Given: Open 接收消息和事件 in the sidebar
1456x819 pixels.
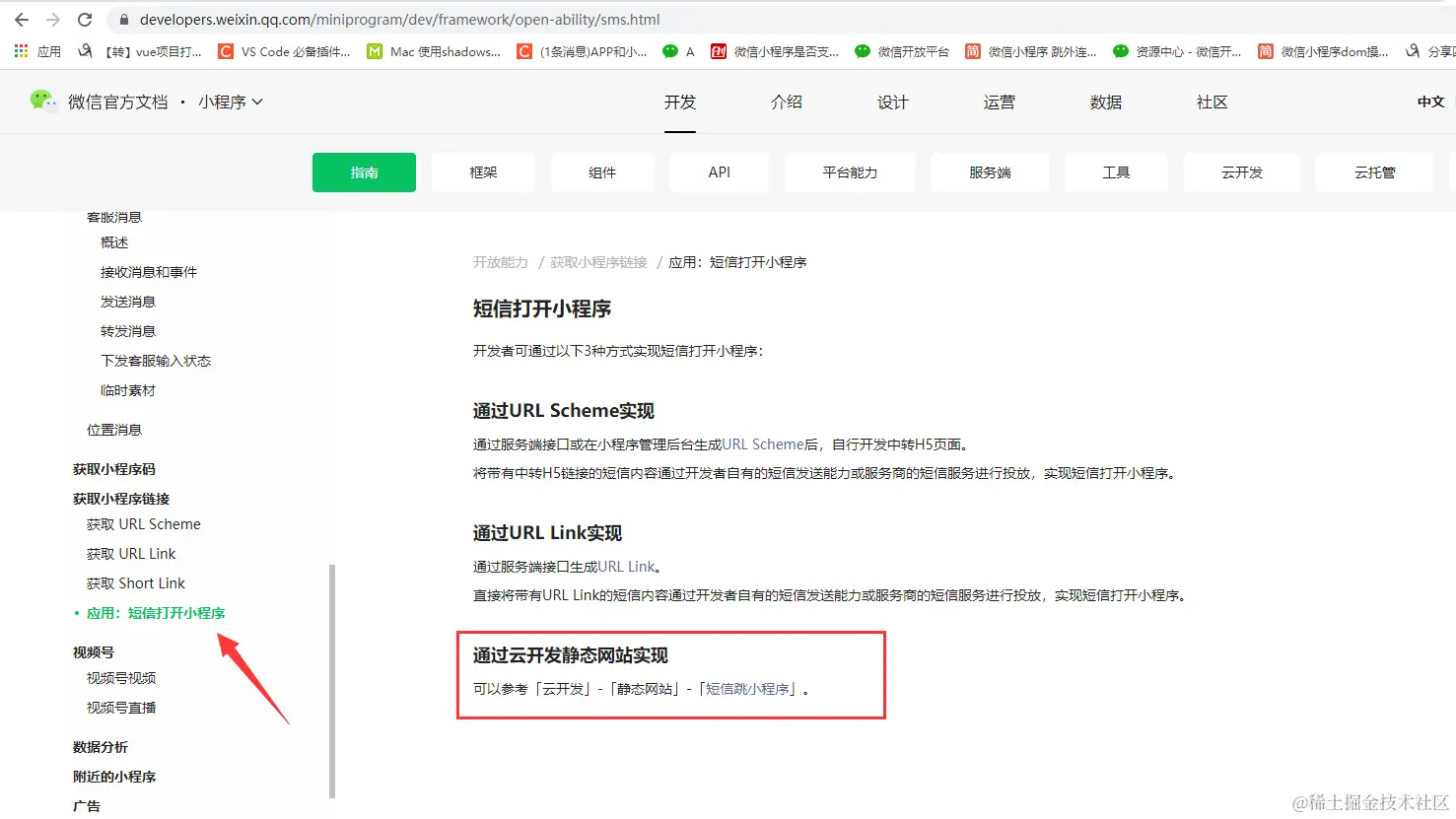Looking at the screenshot, I should pos(149,272).
